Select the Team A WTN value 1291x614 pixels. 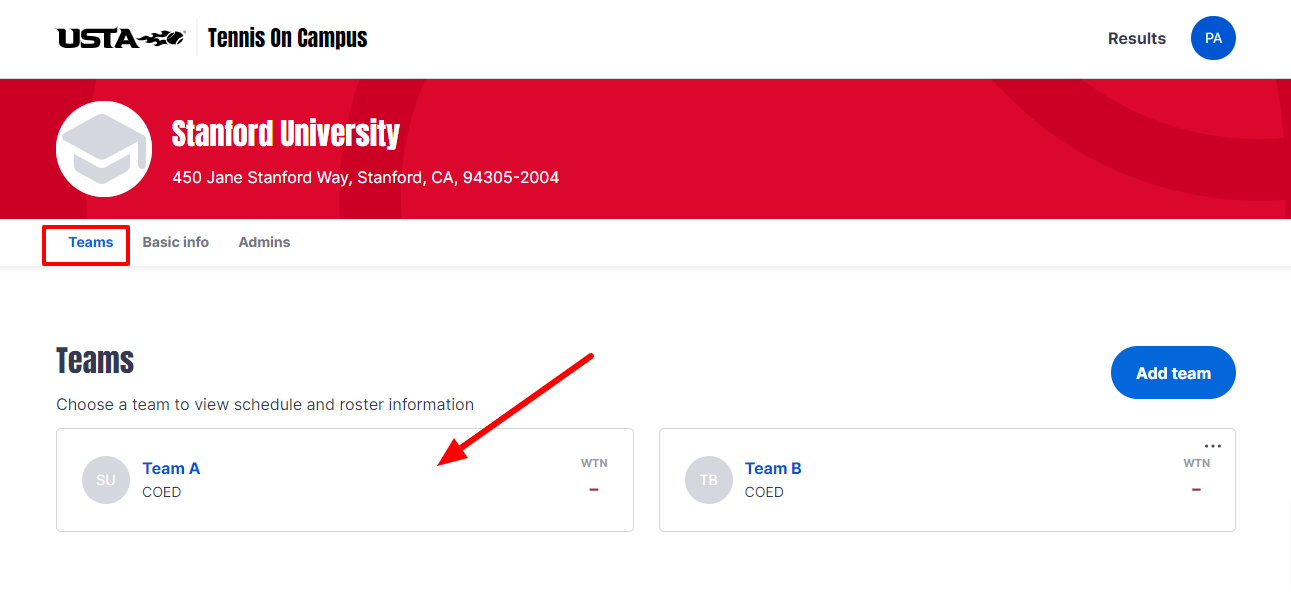pyautogui.click(x=594, y=489)
